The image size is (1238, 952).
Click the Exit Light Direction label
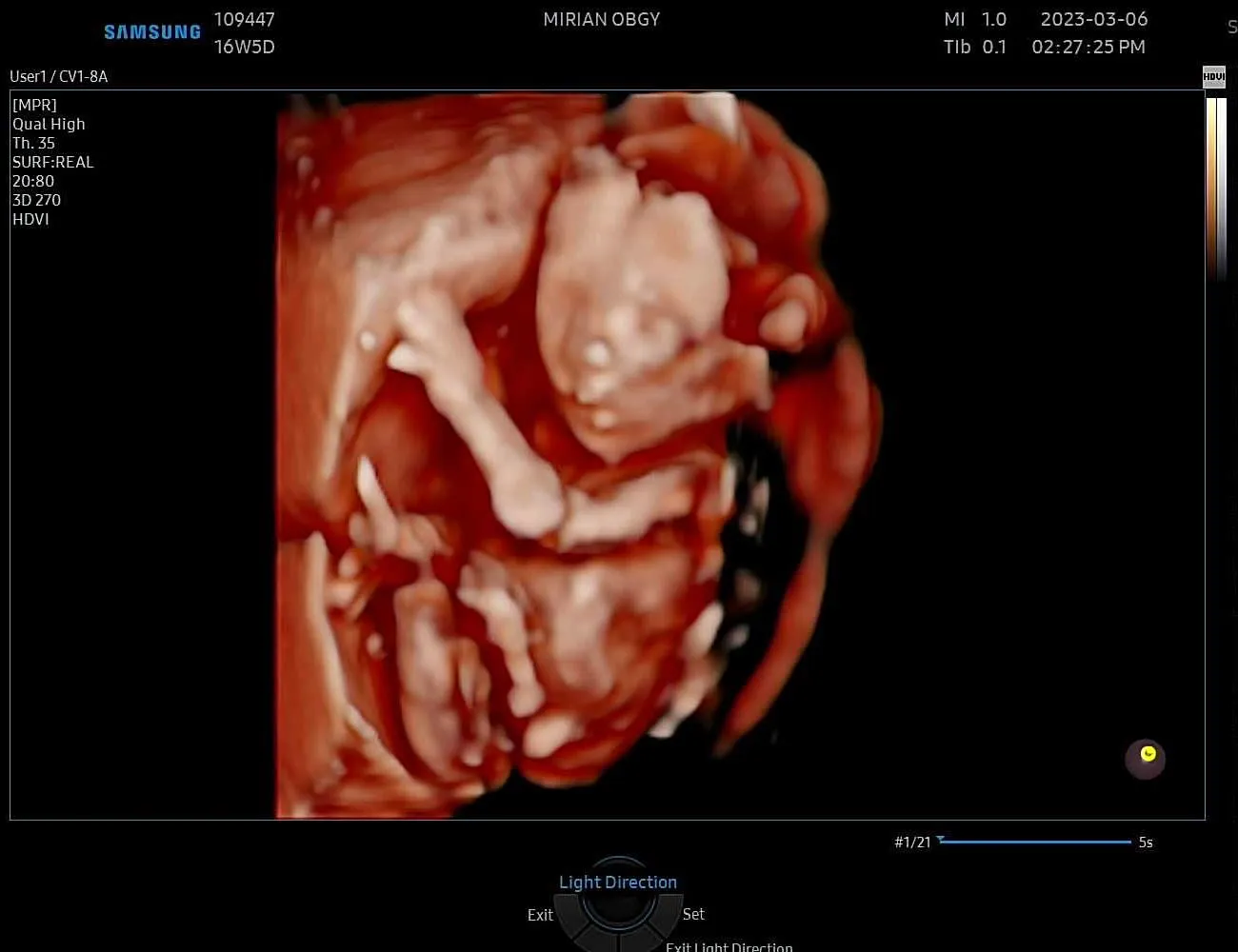coord(729,946)
